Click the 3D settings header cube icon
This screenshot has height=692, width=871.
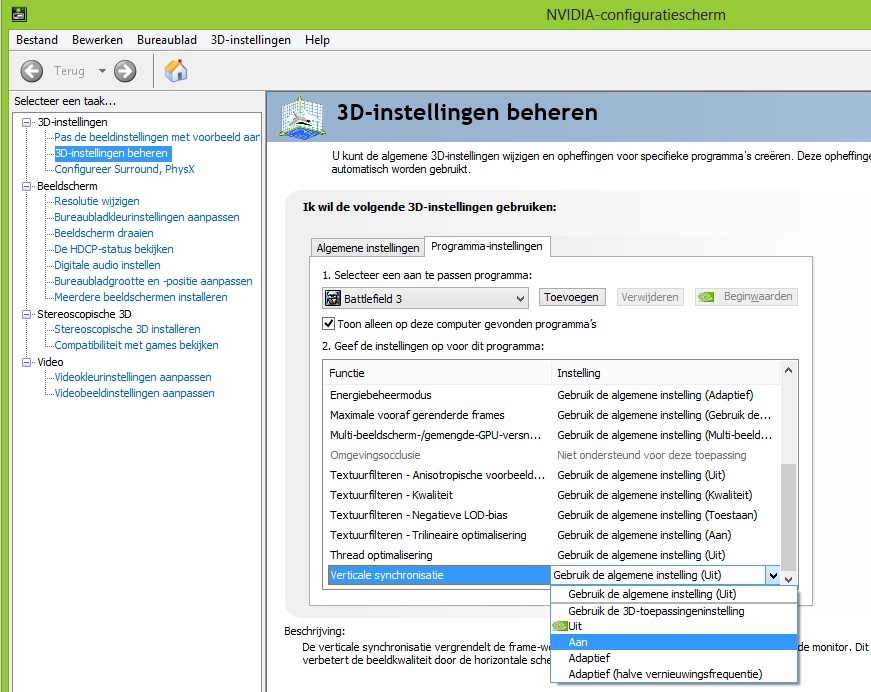click(302, 117)
